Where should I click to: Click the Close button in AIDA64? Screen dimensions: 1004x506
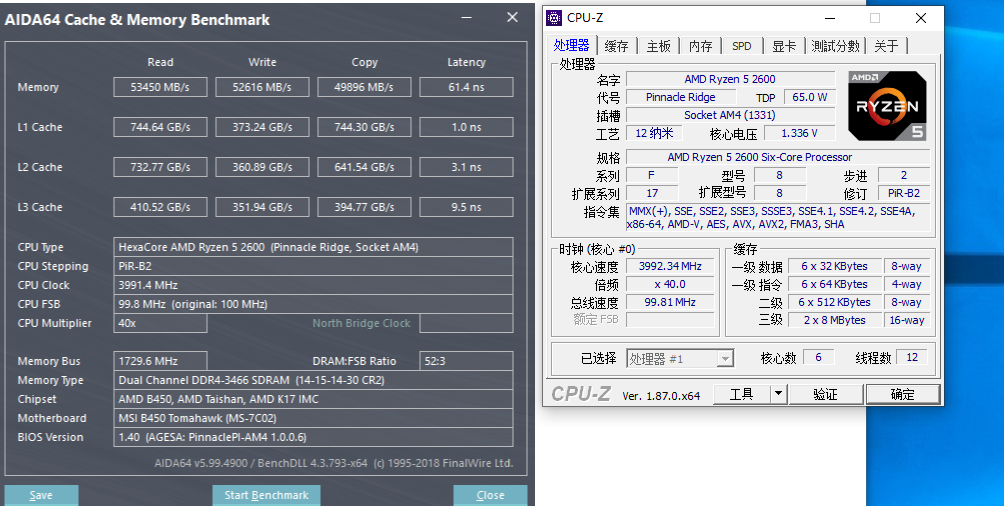pyautogui.click(x=490, y=495)
